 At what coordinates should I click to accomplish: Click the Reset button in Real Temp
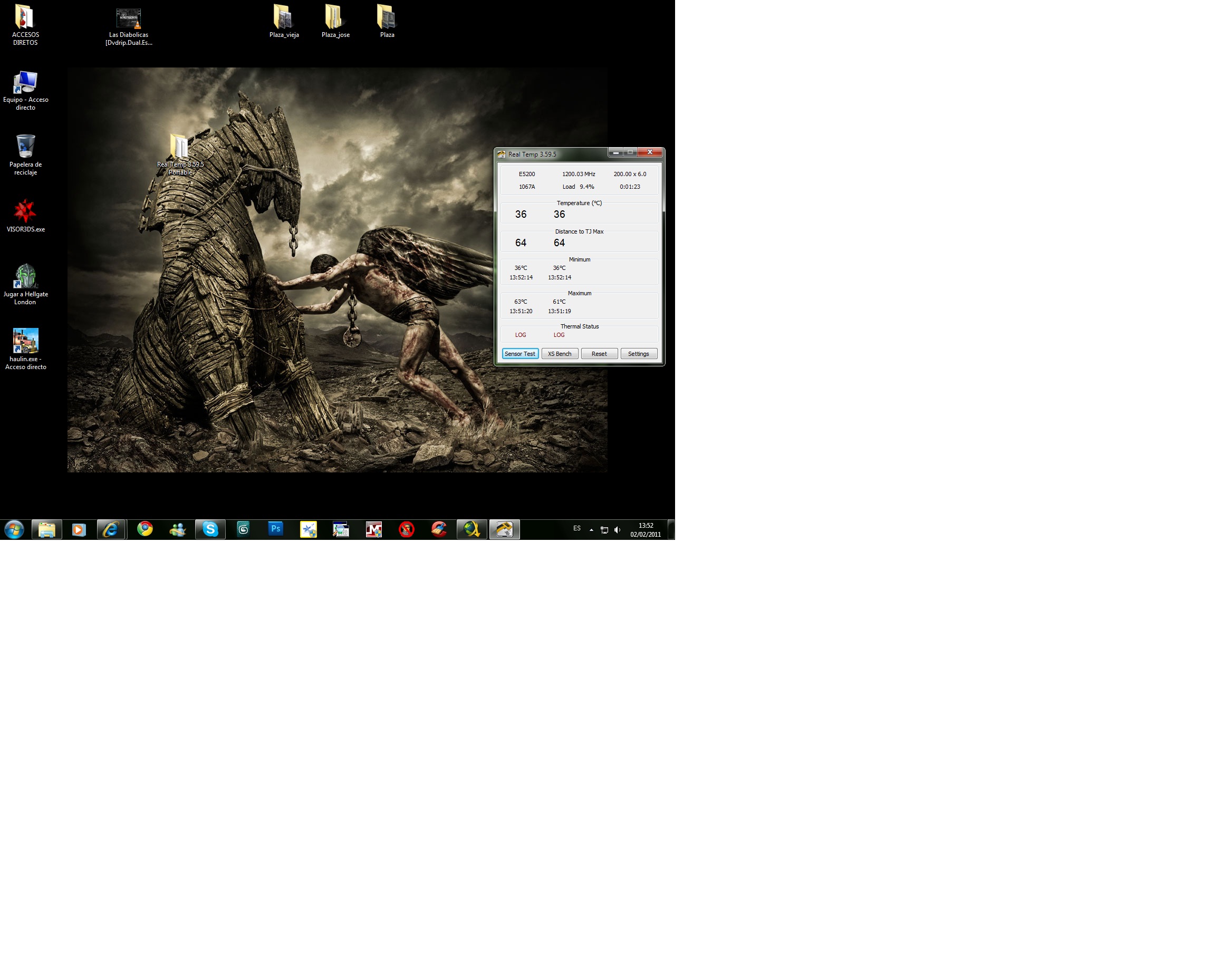(x=599, y=354)
